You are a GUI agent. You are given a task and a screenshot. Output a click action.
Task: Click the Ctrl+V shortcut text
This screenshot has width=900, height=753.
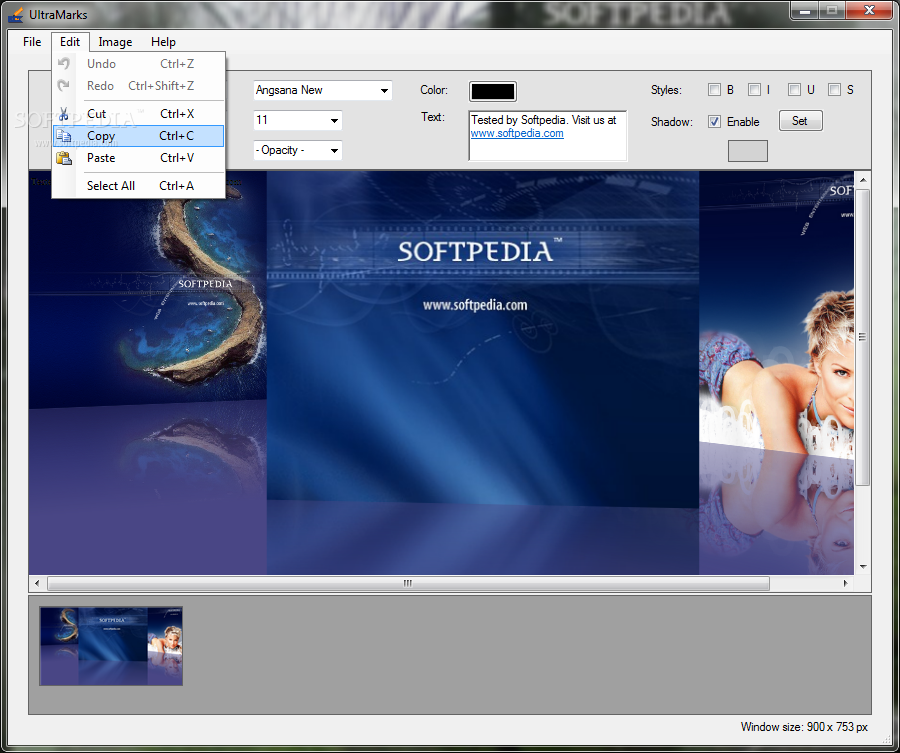(177, 158)
